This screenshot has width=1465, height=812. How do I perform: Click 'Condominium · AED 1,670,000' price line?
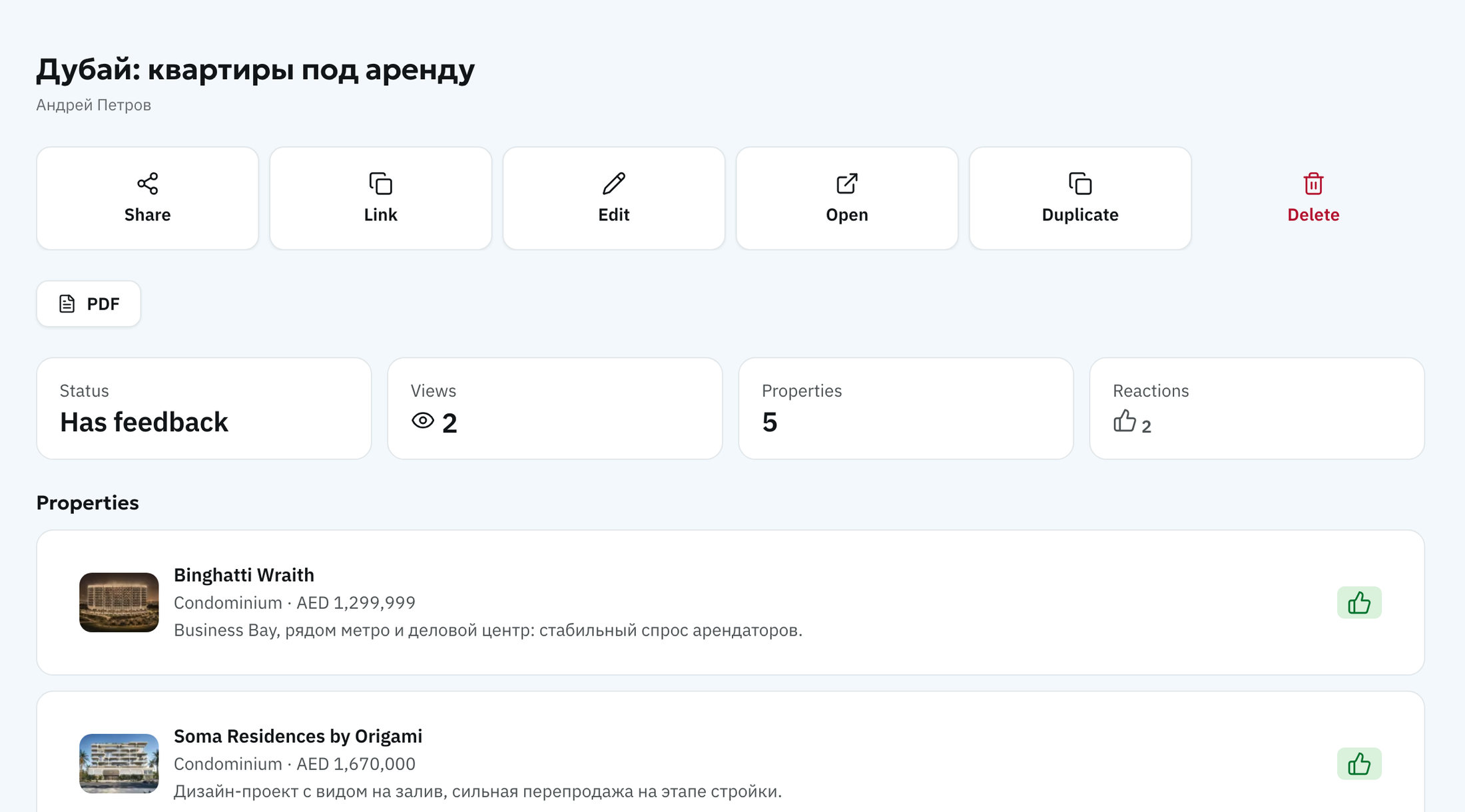294,764
